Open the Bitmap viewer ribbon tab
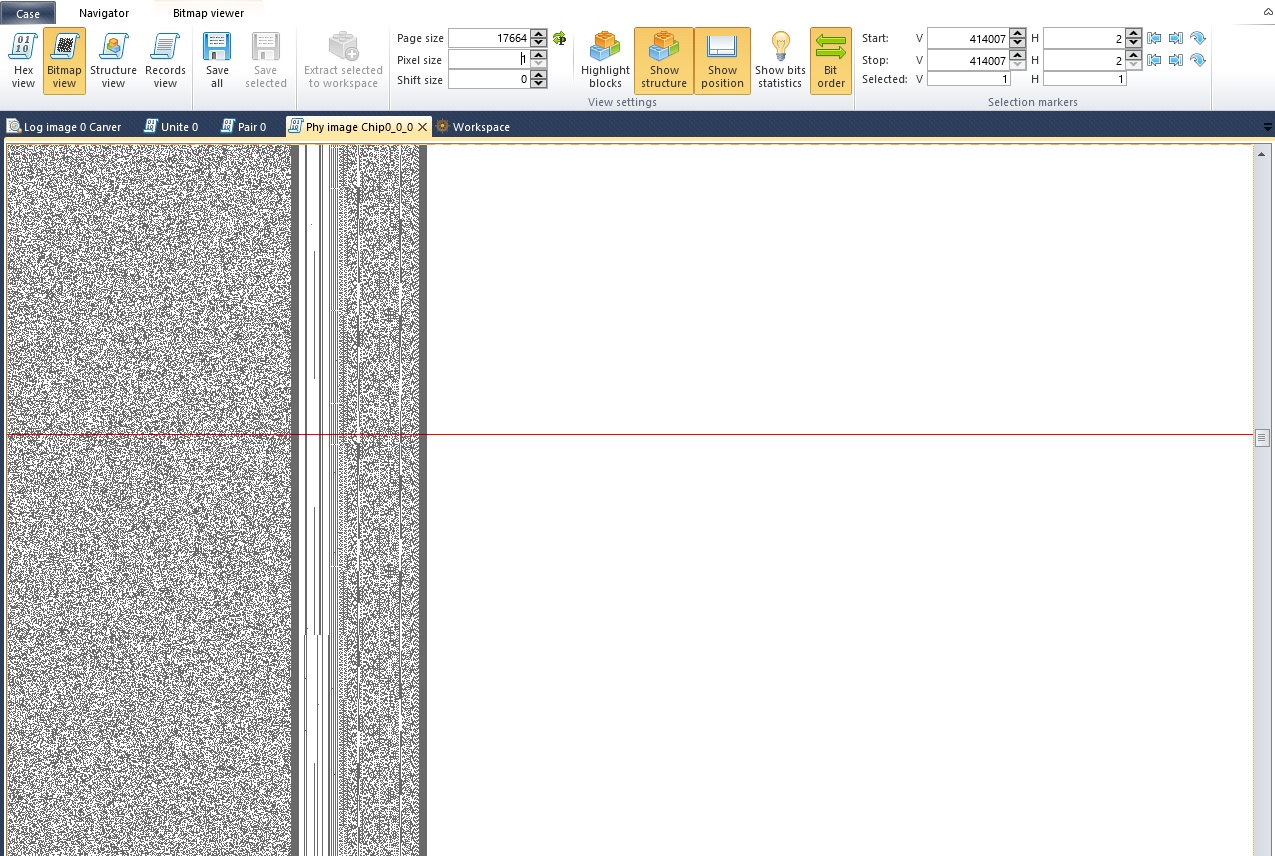The height and width of the screenshot is (856, 1275). 208,14
